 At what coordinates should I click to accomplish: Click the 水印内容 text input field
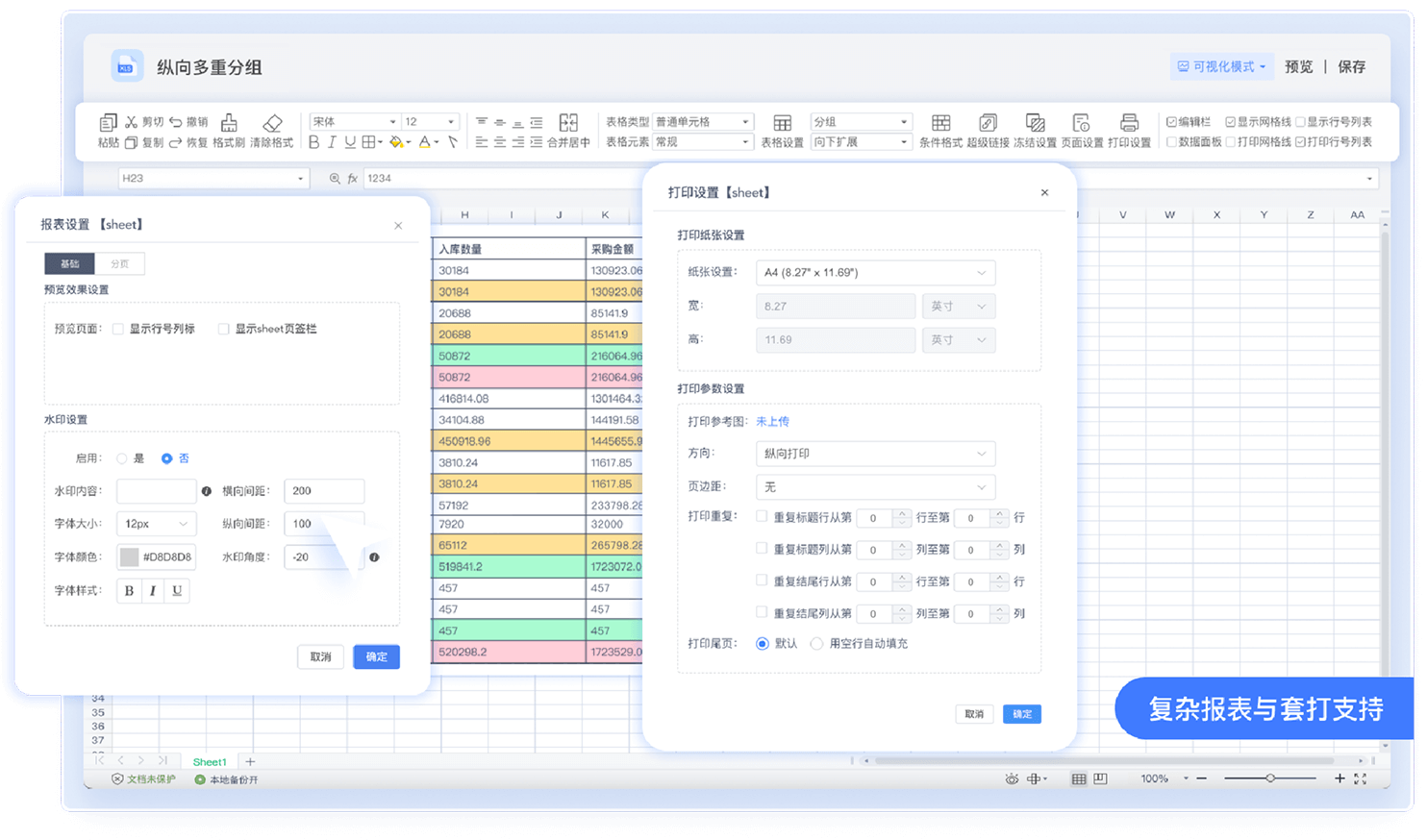[156, 491]
